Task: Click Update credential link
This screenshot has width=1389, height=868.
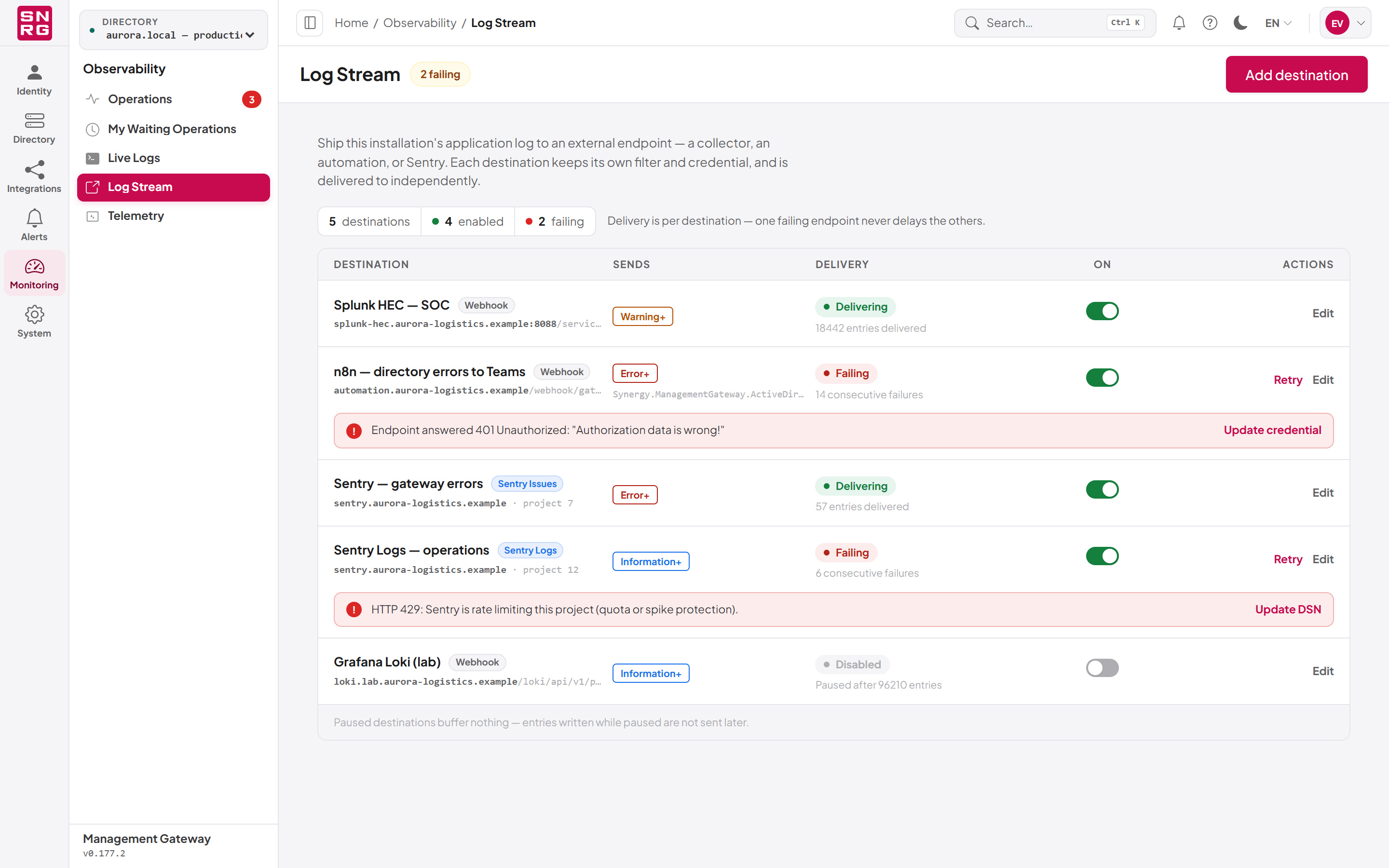Action: coord(1272,430)
